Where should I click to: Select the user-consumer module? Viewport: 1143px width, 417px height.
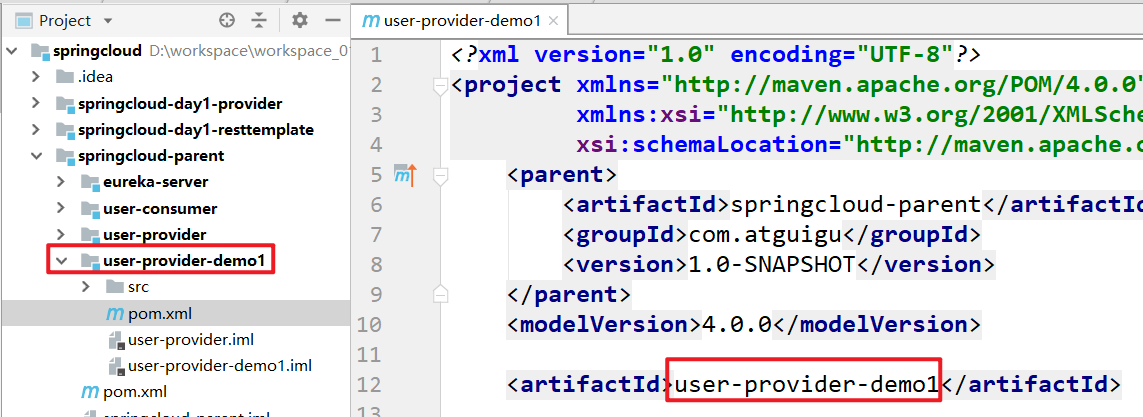159,208
